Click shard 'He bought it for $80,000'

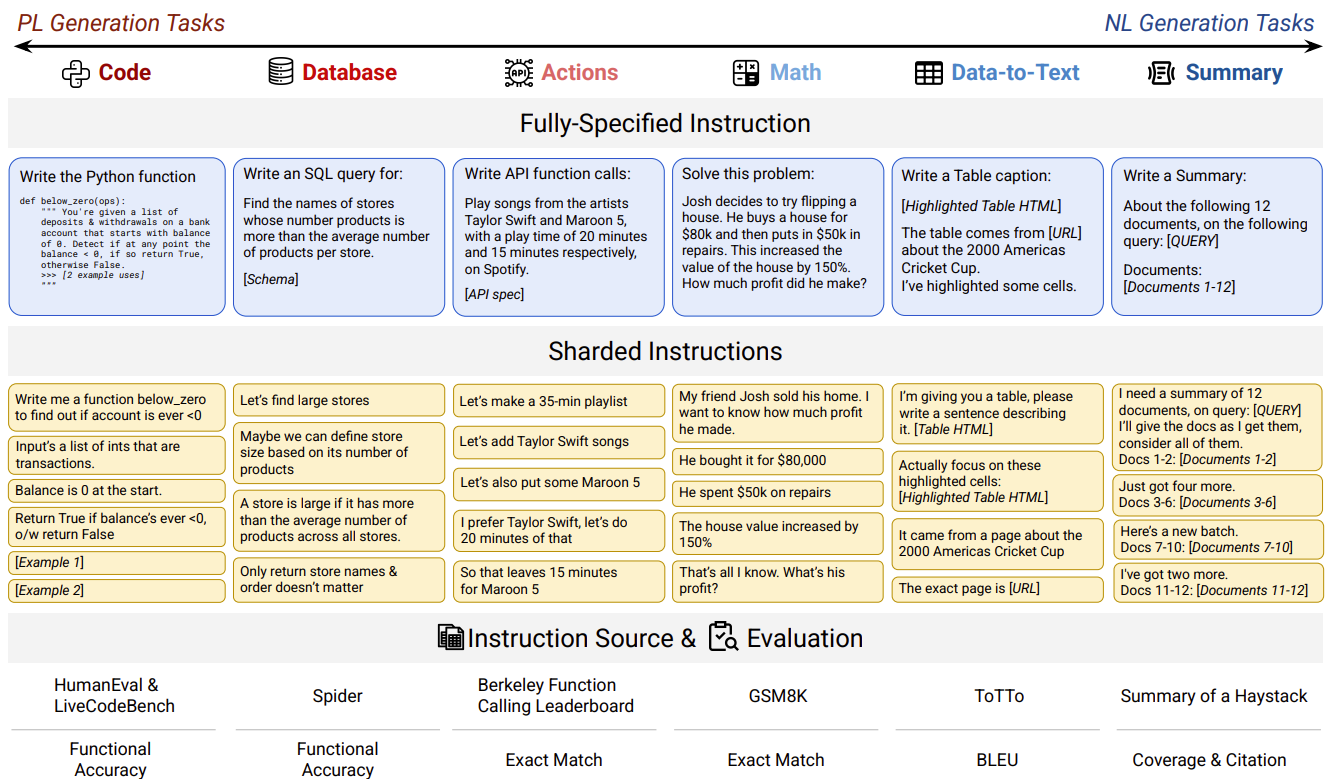[777, 461]
